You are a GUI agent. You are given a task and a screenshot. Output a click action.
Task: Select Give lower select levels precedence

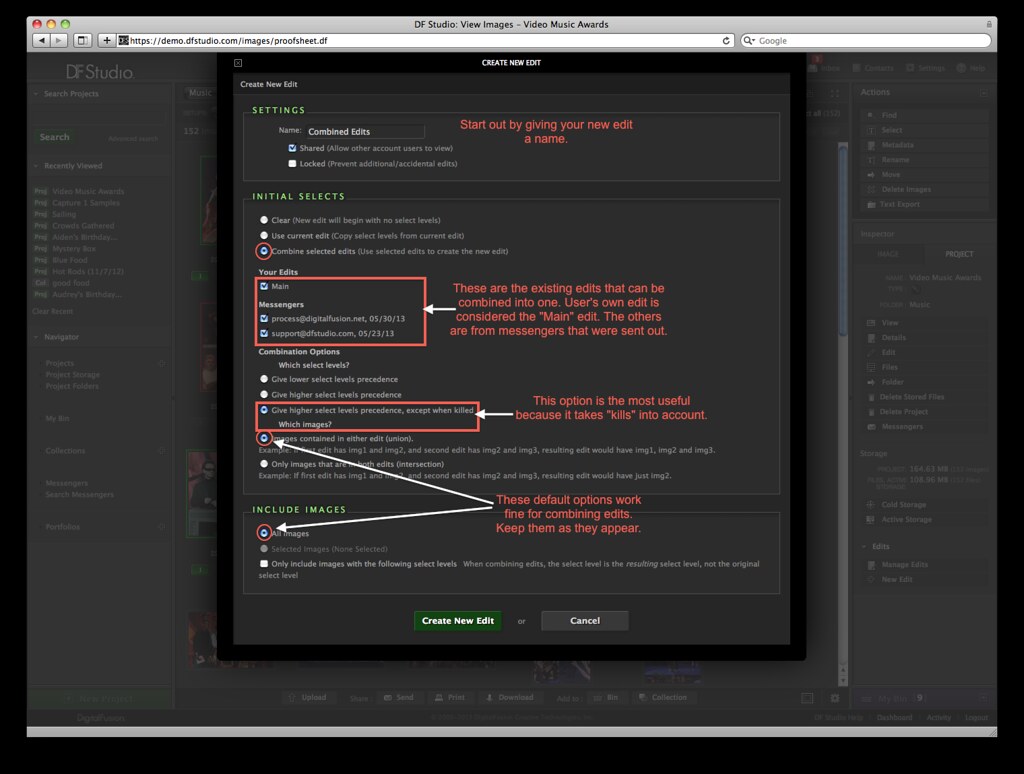[264, 379]
